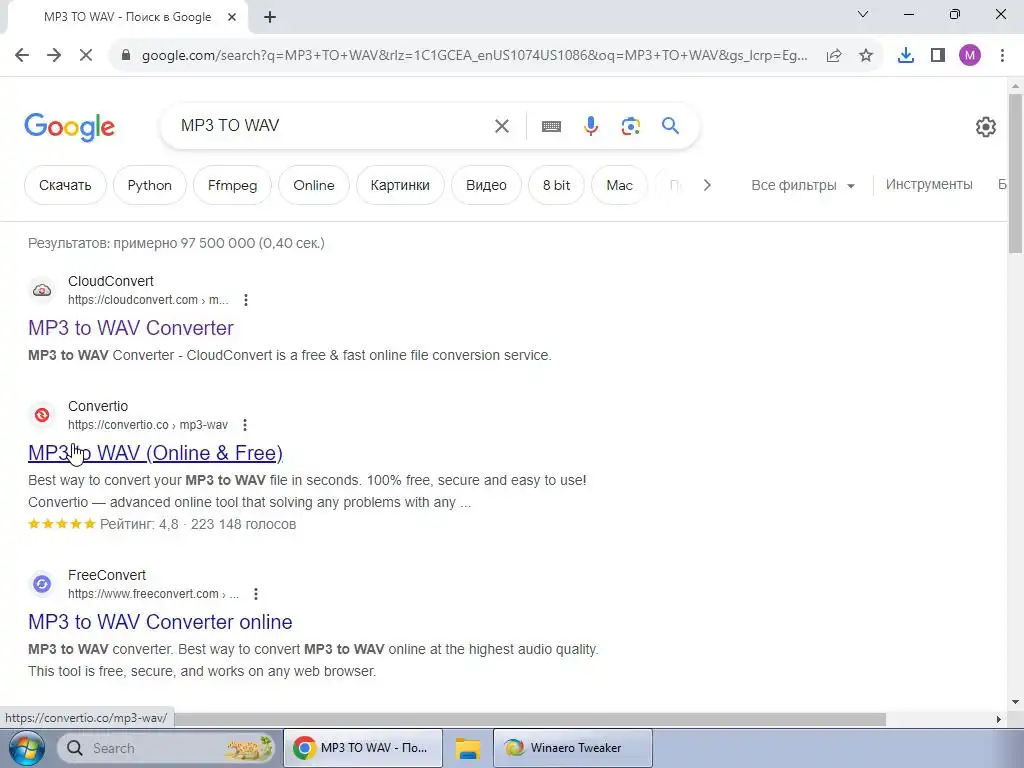Open MP3 to WAV Converter online link

point(160,622)
